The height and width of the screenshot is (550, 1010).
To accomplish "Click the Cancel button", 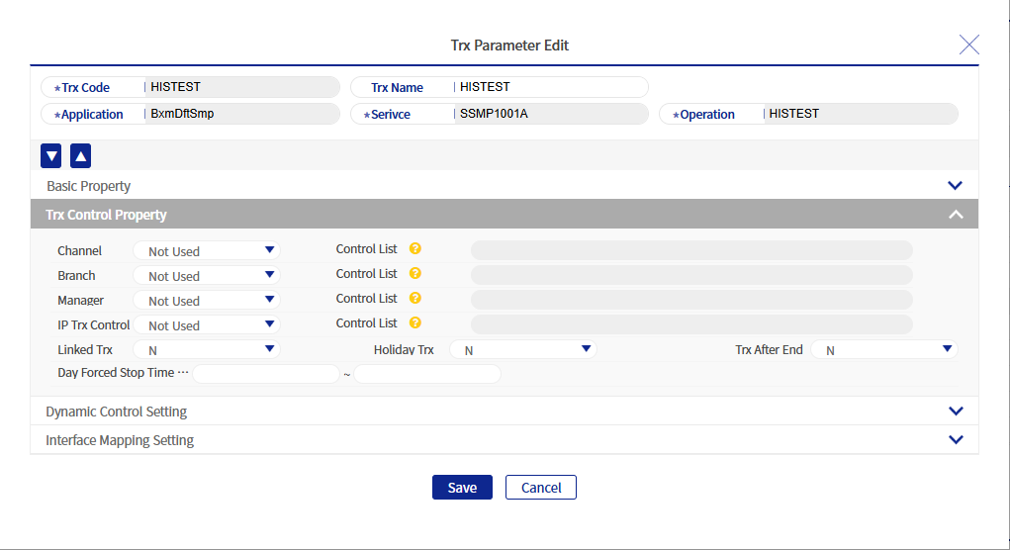I will click(x=541, y=487).
